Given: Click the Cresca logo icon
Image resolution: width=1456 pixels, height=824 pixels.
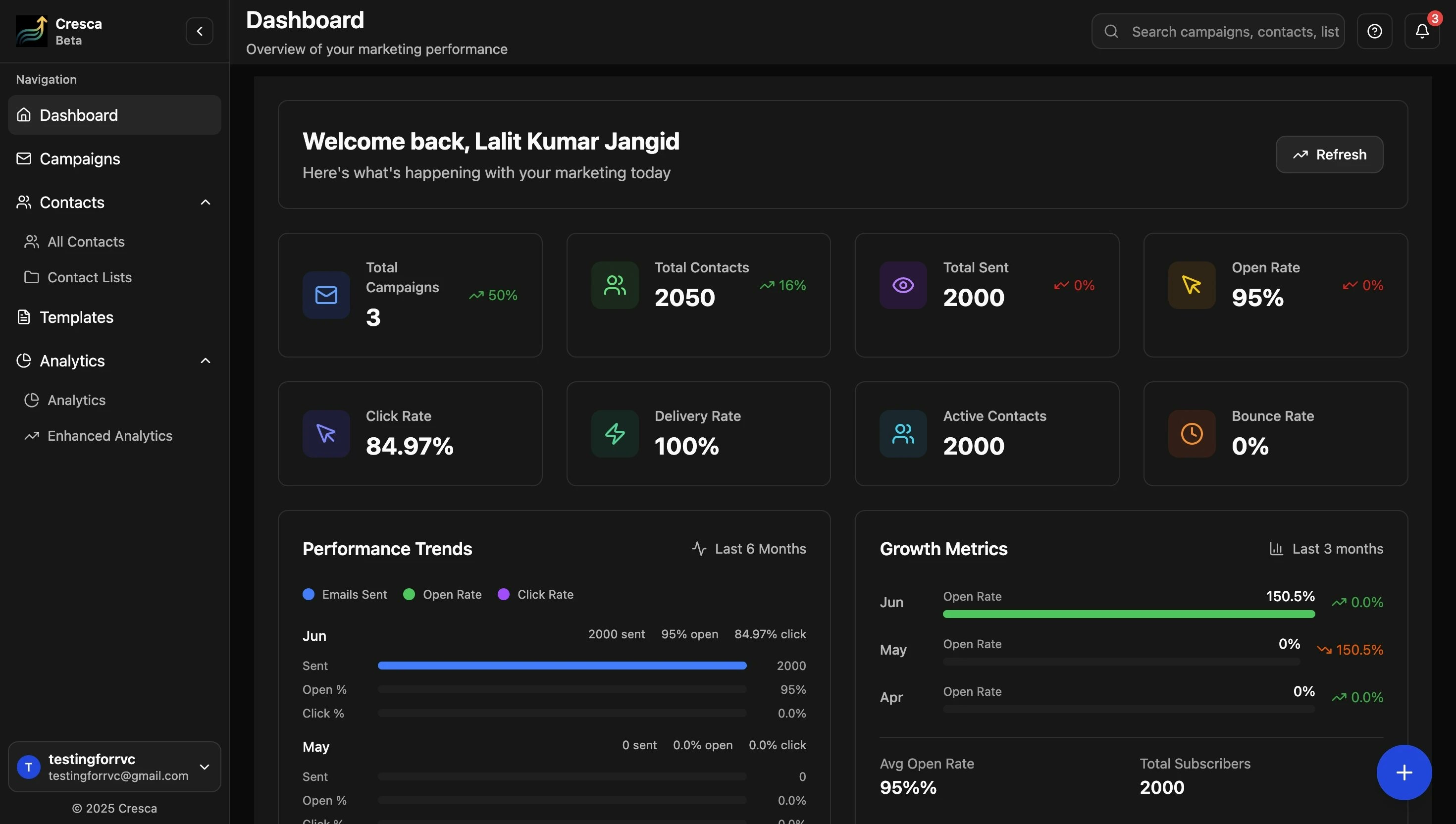Looking at the screenshot, I should tap(32, 31).
